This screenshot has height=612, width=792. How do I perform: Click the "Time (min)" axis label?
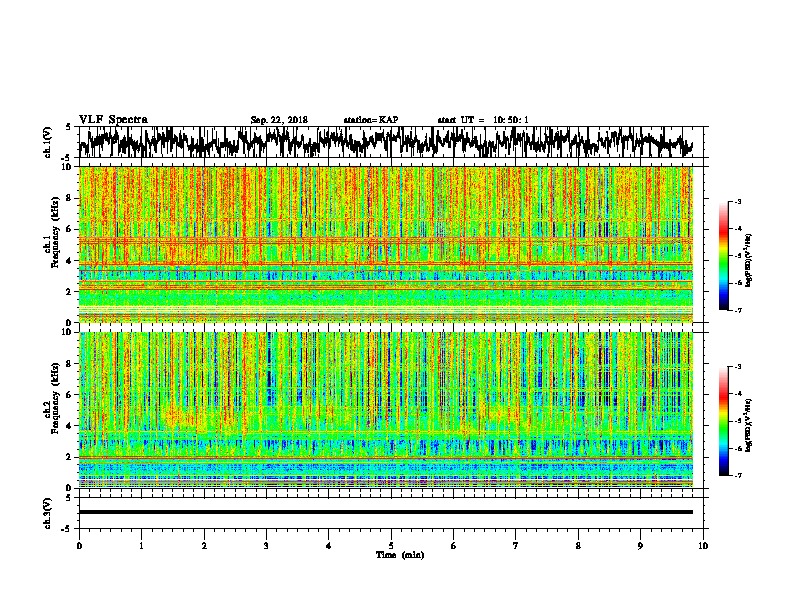point(400,555)
